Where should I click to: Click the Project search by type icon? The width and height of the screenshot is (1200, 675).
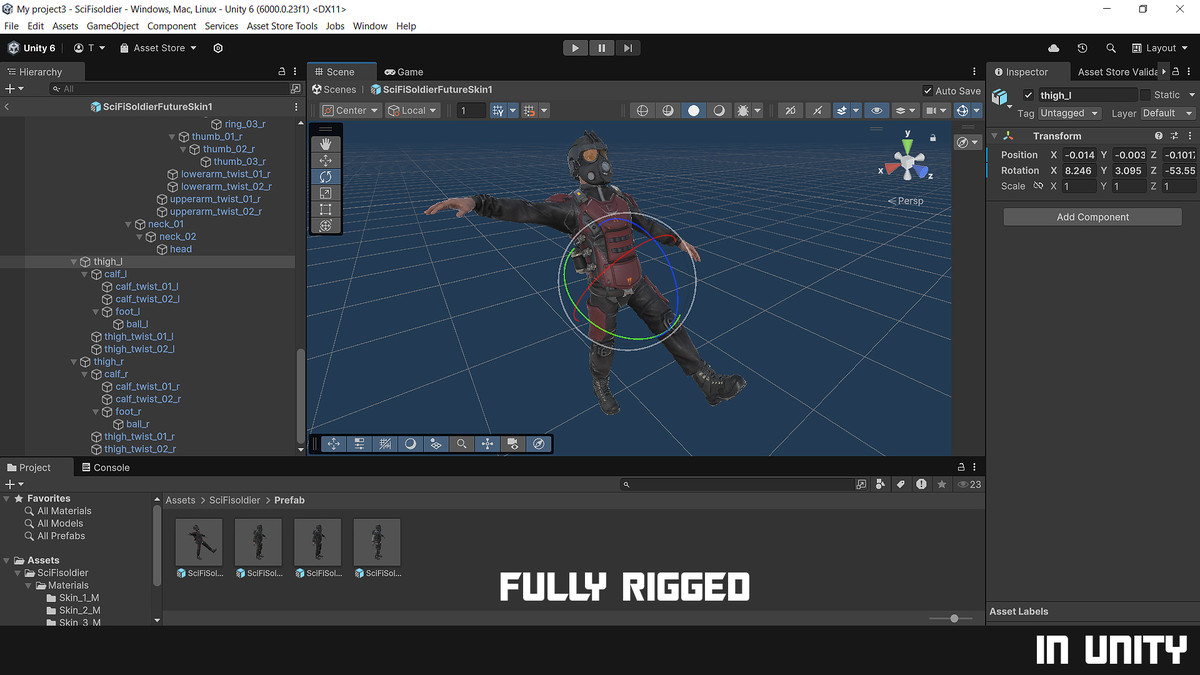tap(881, 484)
